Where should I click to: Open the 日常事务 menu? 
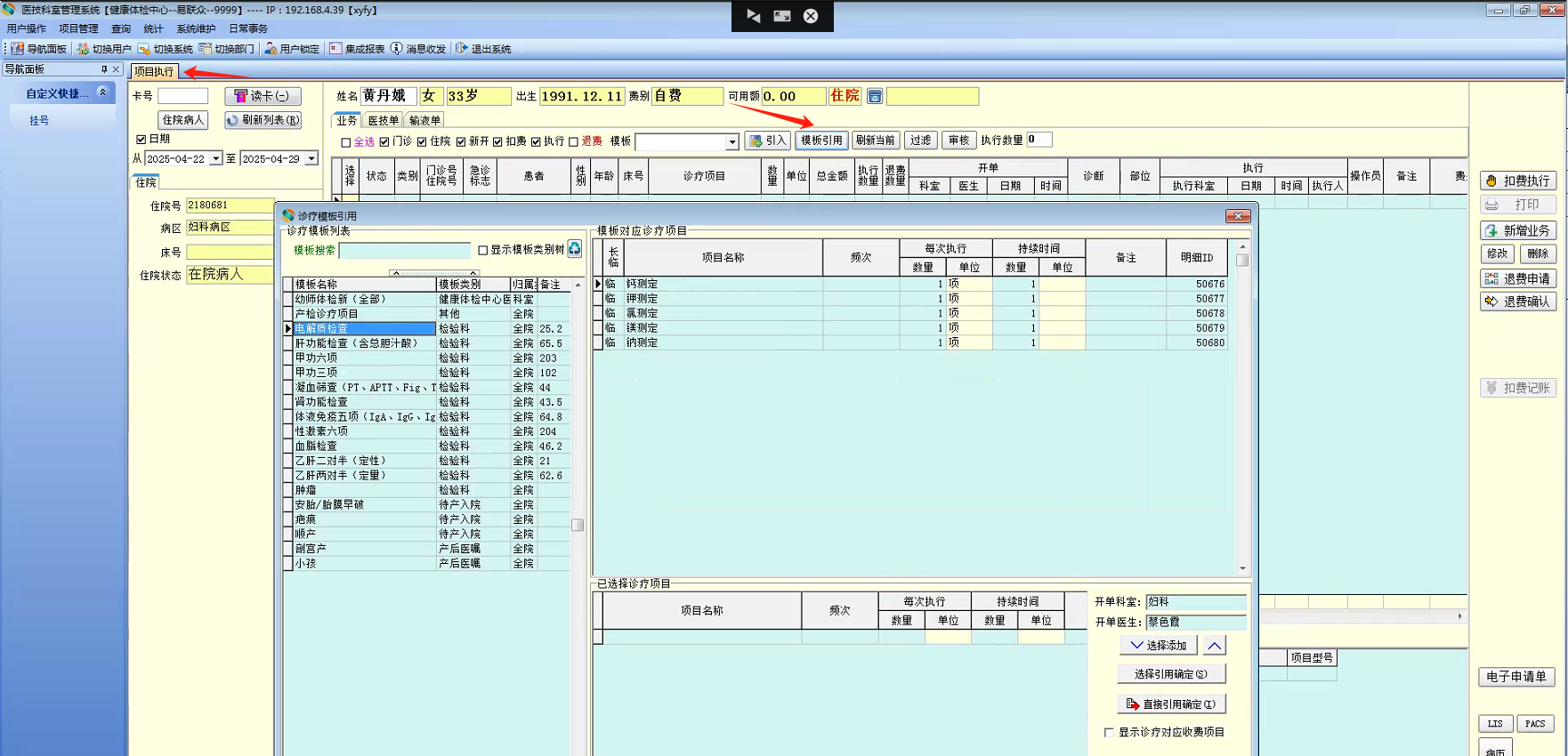(x=248, y=29)
